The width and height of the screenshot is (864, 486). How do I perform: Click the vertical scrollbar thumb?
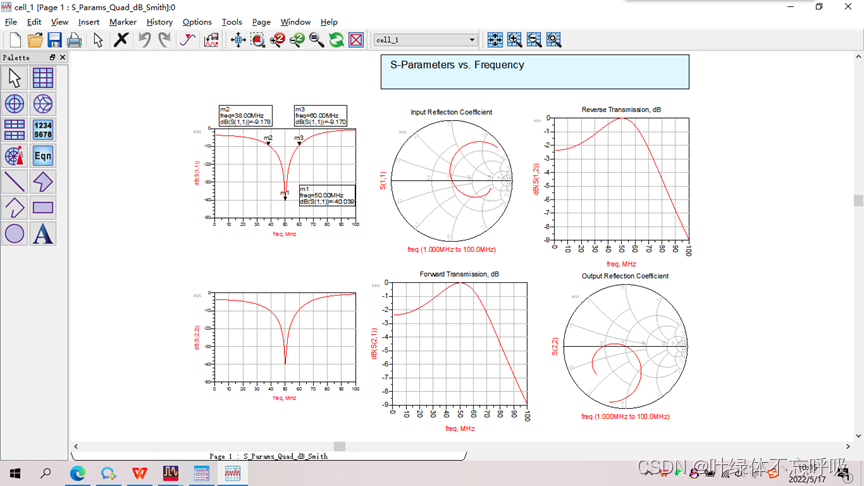click(858, 200)
